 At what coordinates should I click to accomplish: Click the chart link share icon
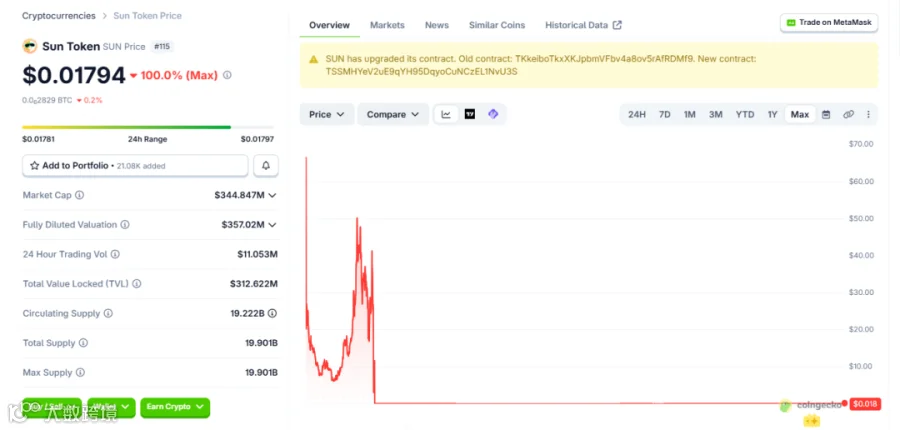point(848,114)
